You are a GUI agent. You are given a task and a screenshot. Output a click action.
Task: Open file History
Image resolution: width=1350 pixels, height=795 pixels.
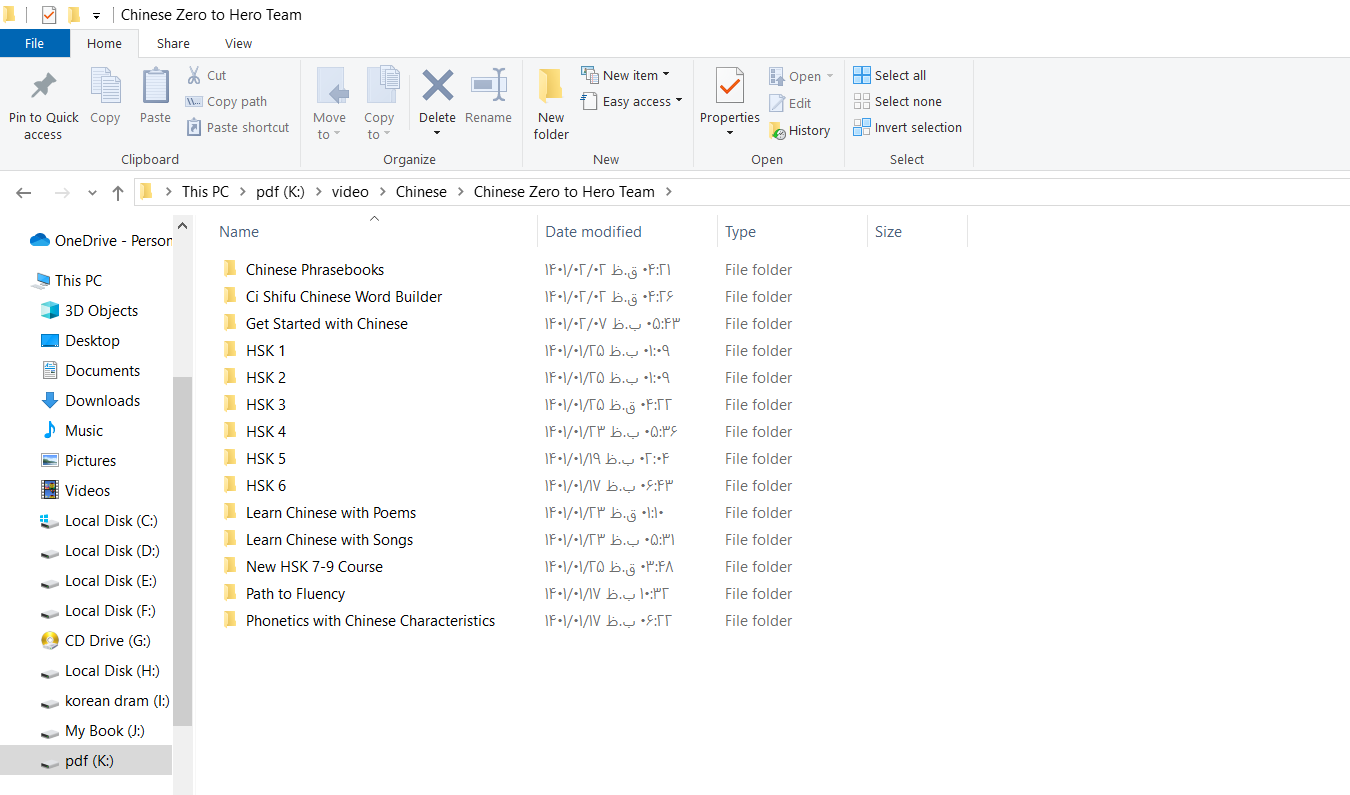click(799, 130)
